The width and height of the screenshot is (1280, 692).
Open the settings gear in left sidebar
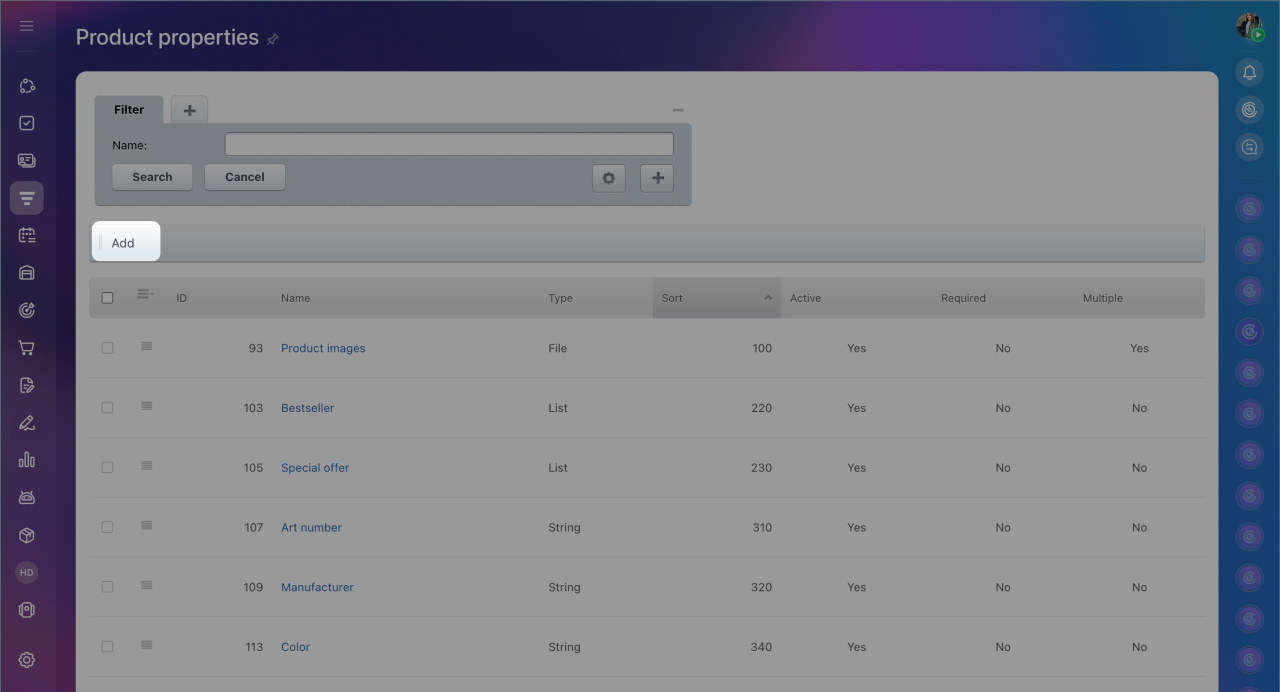tap(27, 660)
